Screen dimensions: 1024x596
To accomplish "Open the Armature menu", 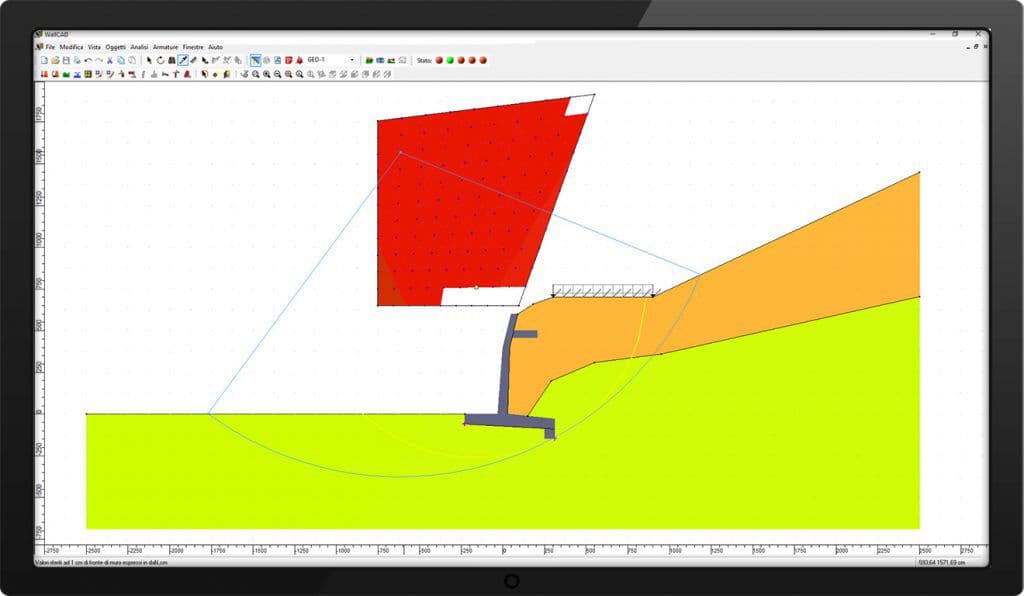I will click(x=165, y=47).
